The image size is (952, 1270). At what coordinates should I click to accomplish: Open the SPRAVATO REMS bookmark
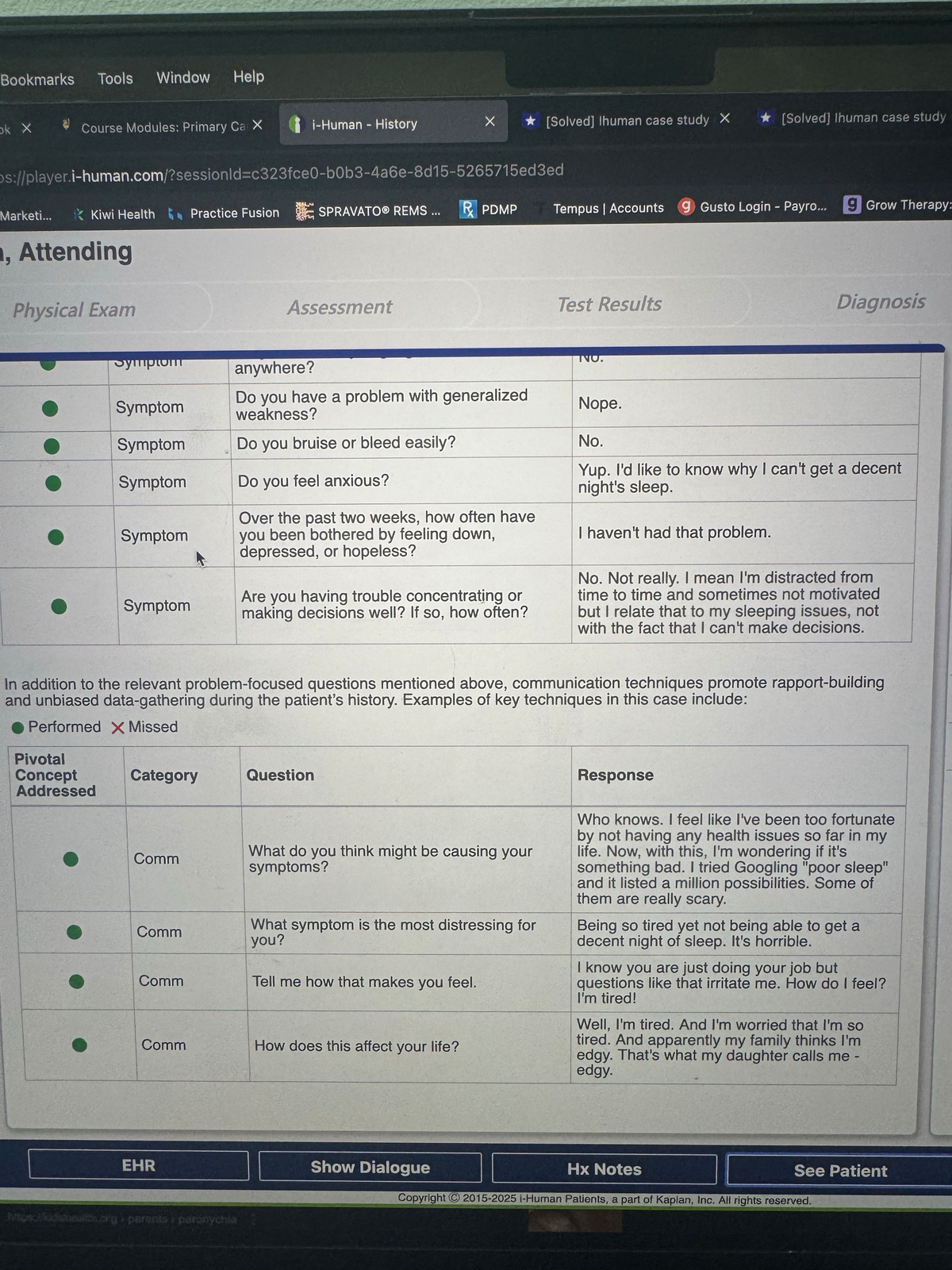point(368,211)
